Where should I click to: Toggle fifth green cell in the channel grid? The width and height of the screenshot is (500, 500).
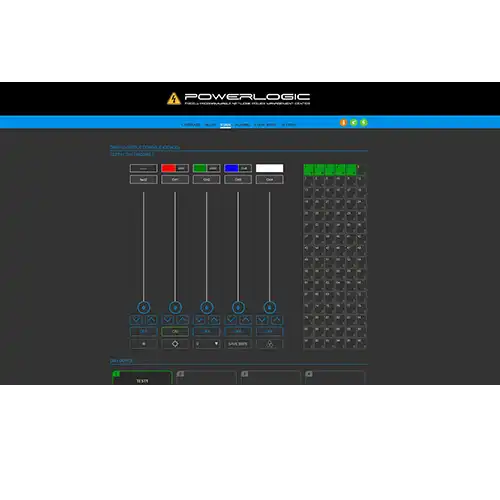pos(351,169)
